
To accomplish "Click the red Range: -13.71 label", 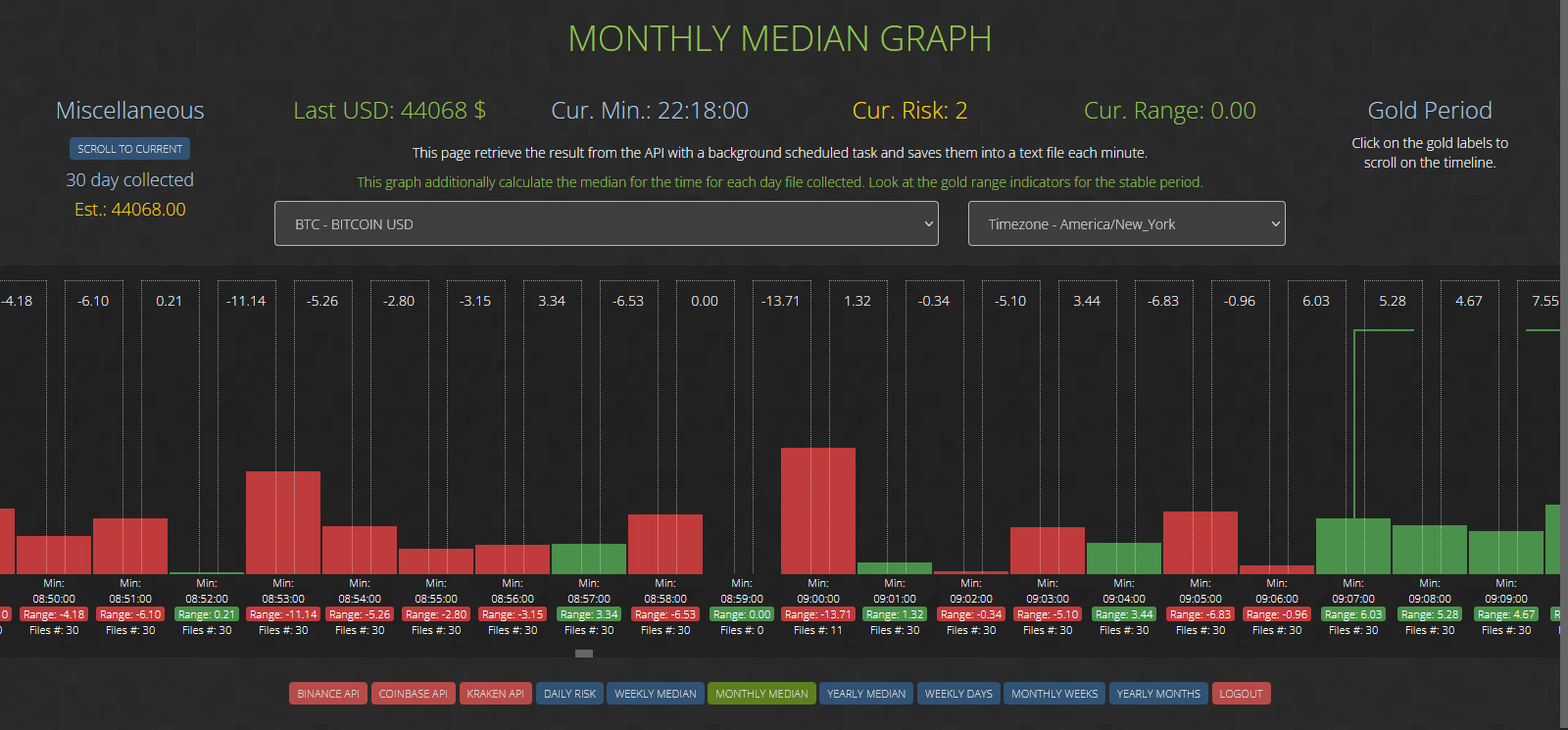I will point(817,614).
